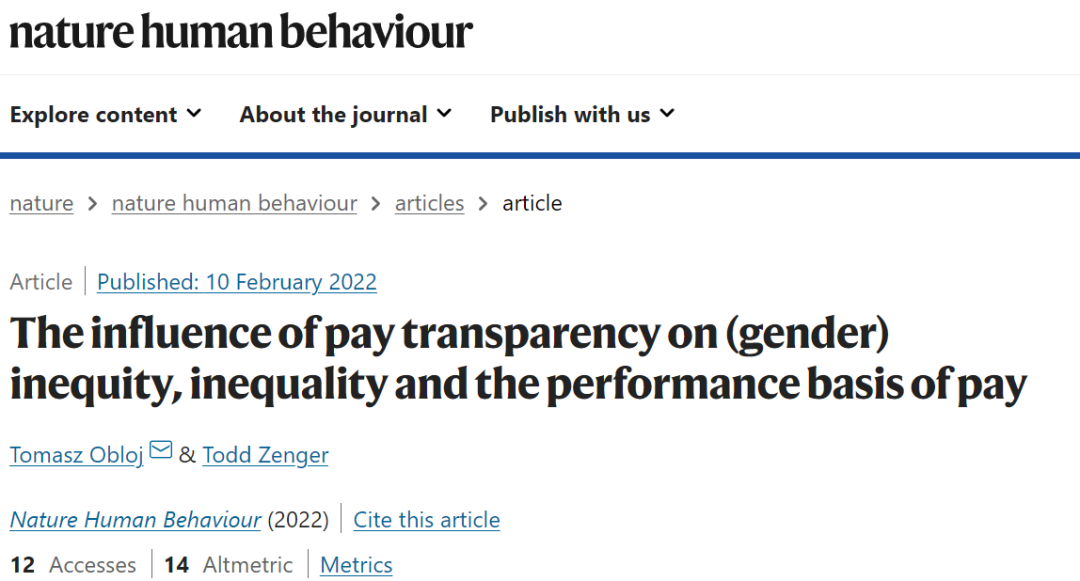The image size is (1080, 581).
Task: Click the Publish with us chevron arrow
Action: point(667,113)
